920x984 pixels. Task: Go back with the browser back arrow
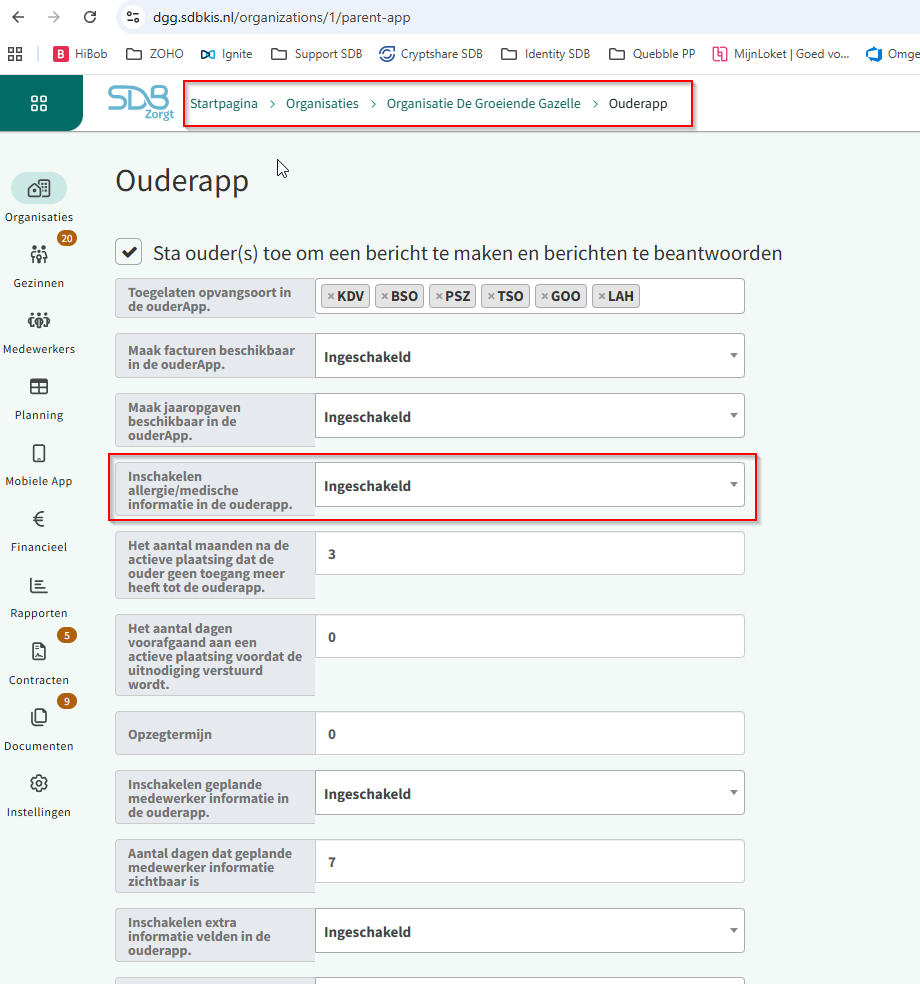pyautogui.click(x=18, y=17)
